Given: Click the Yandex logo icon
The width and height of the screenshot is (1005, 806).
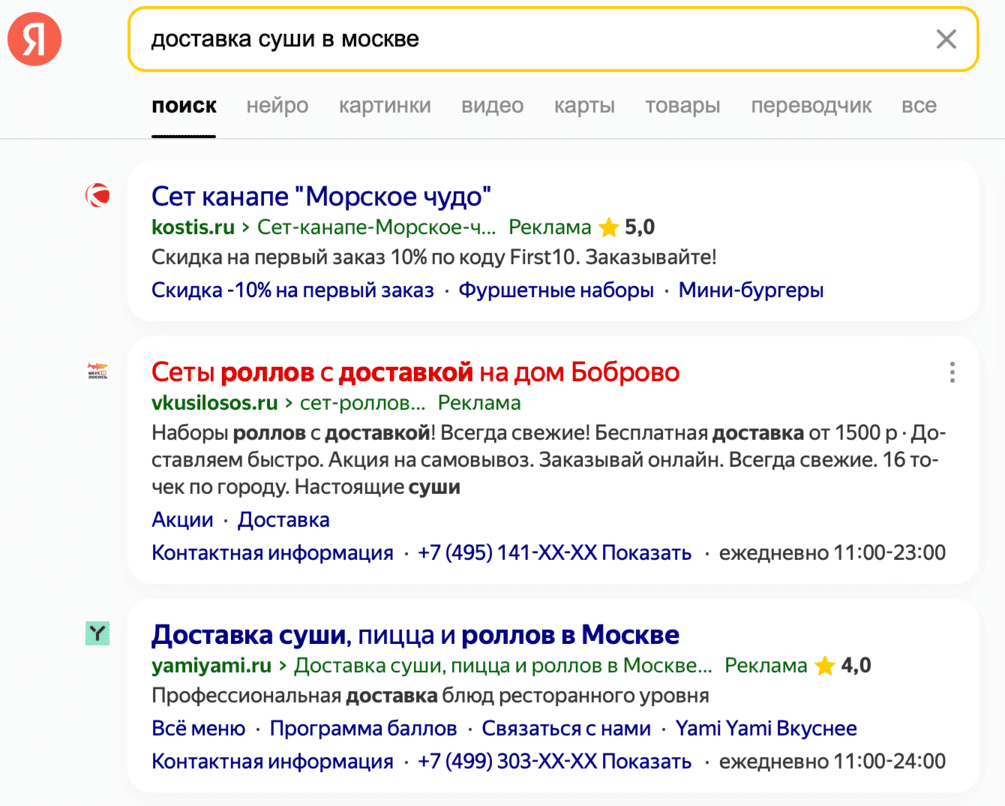Looking at the screenshot, I should pos(35,39).
